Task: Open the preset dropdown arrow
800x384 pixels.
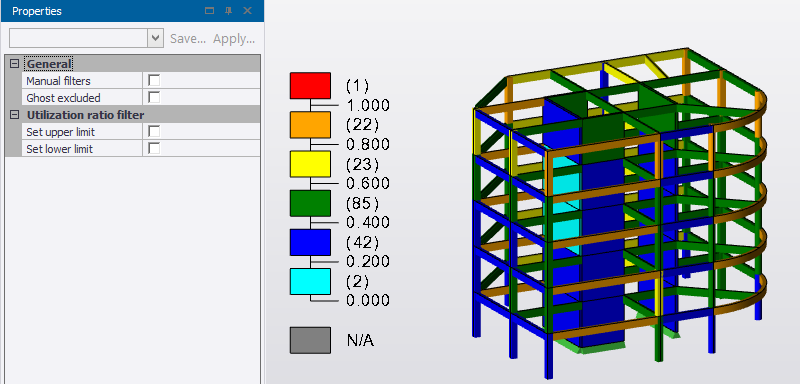Action: tap(156, 38)
